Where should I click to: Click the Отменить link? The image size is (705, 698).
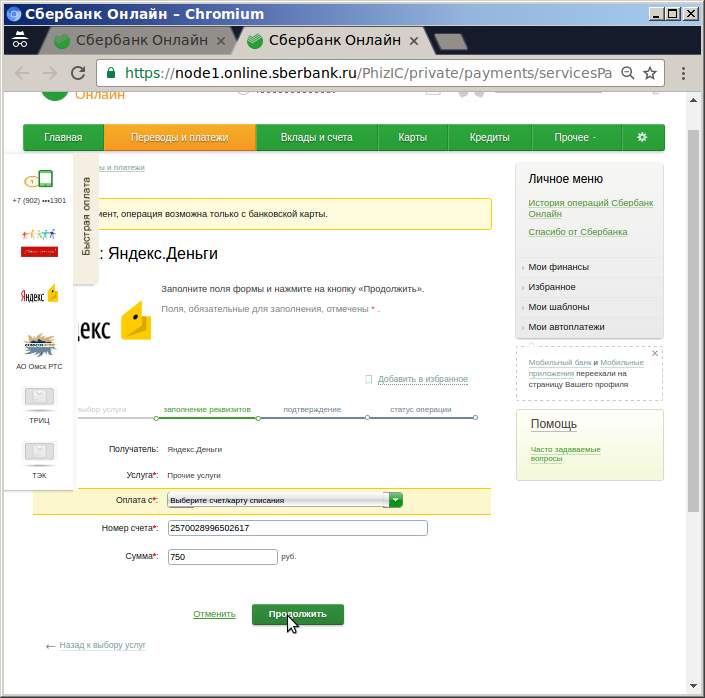214,614
